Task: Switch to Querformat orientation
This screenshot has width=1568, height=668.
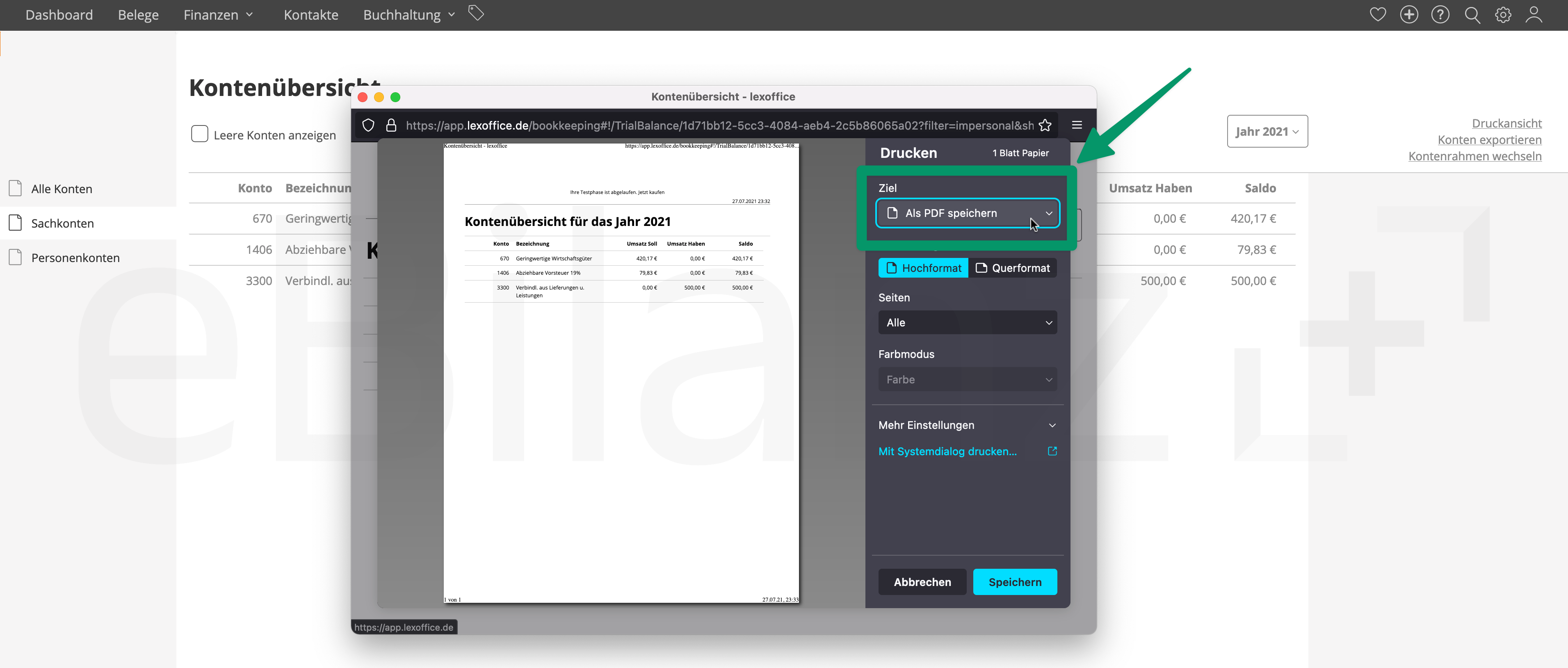Action: [1012, 268]
